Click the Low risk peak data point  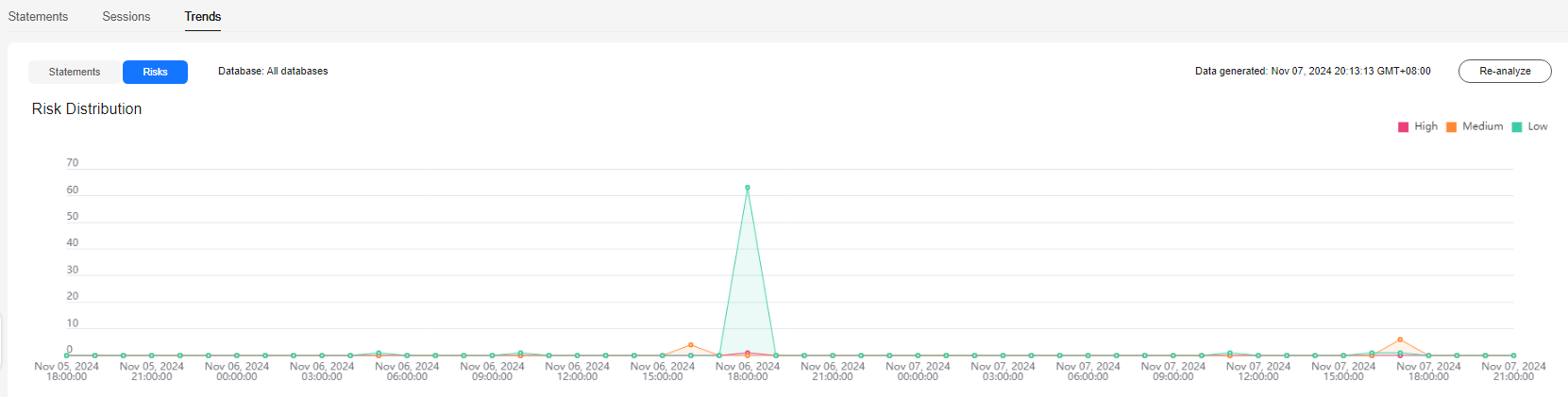pos(748,188)
